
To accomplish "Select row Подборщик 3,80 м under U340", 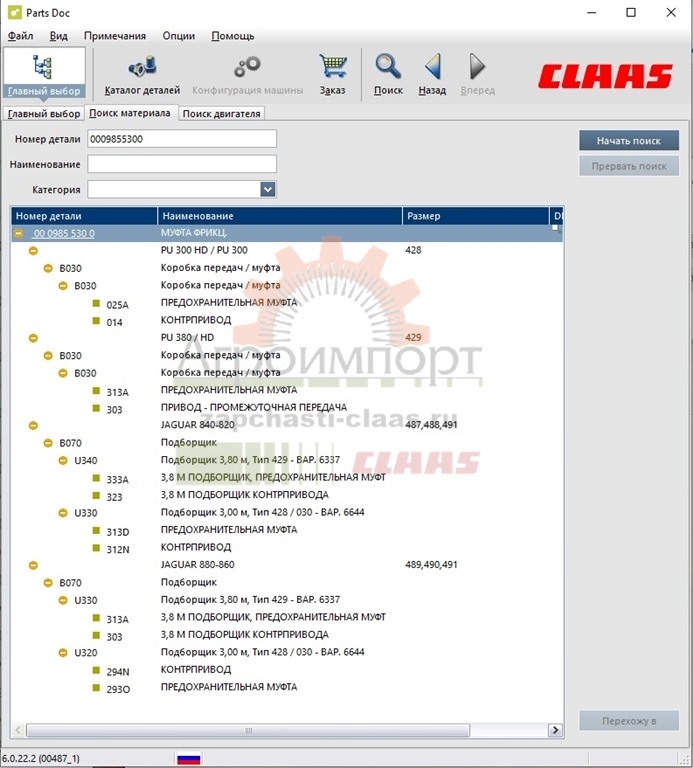I will (287, 460).
